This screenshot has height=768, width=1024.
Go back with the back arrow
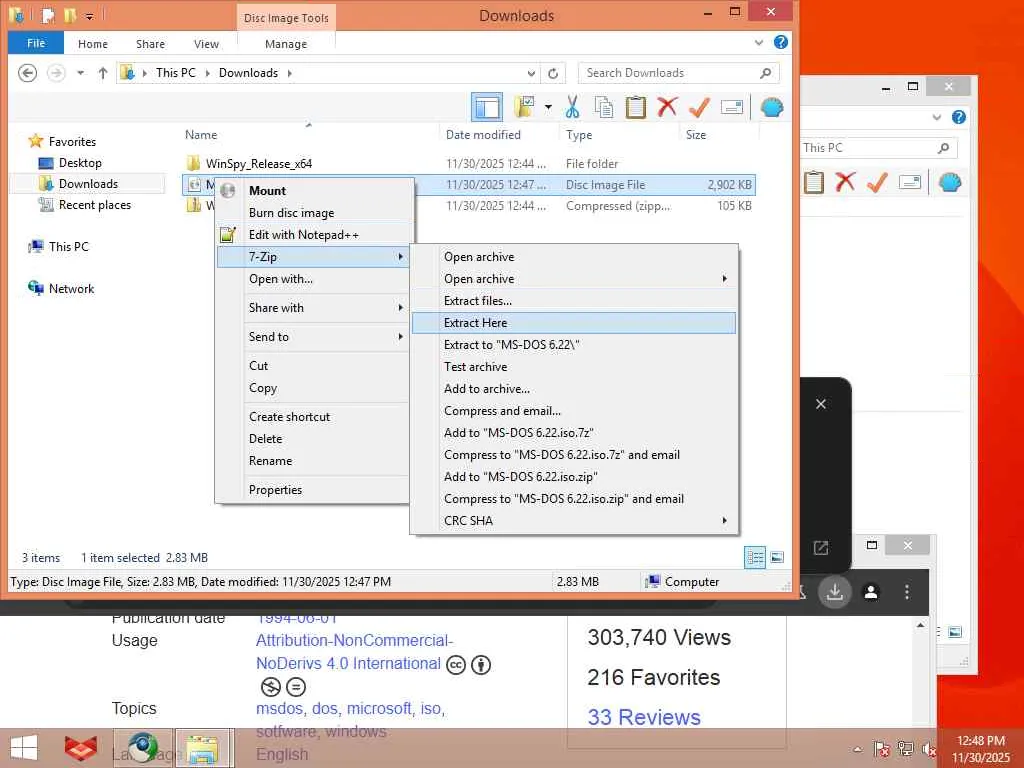click(27, 73)
